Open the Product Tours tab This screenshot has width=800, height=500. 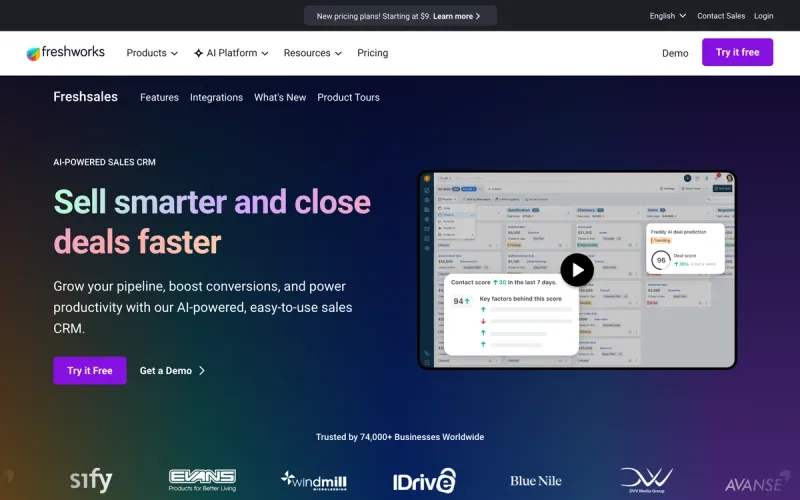coord(348,97)
